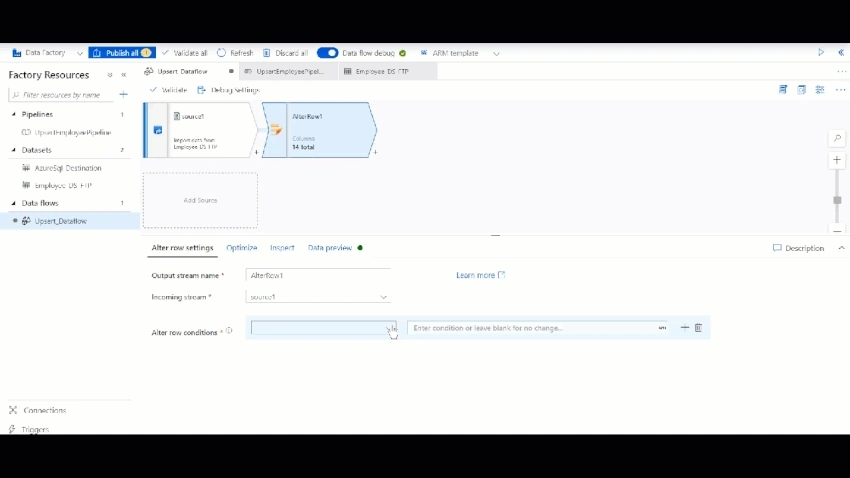Open the Incoming stream dropdown

(x=318, y=297)
